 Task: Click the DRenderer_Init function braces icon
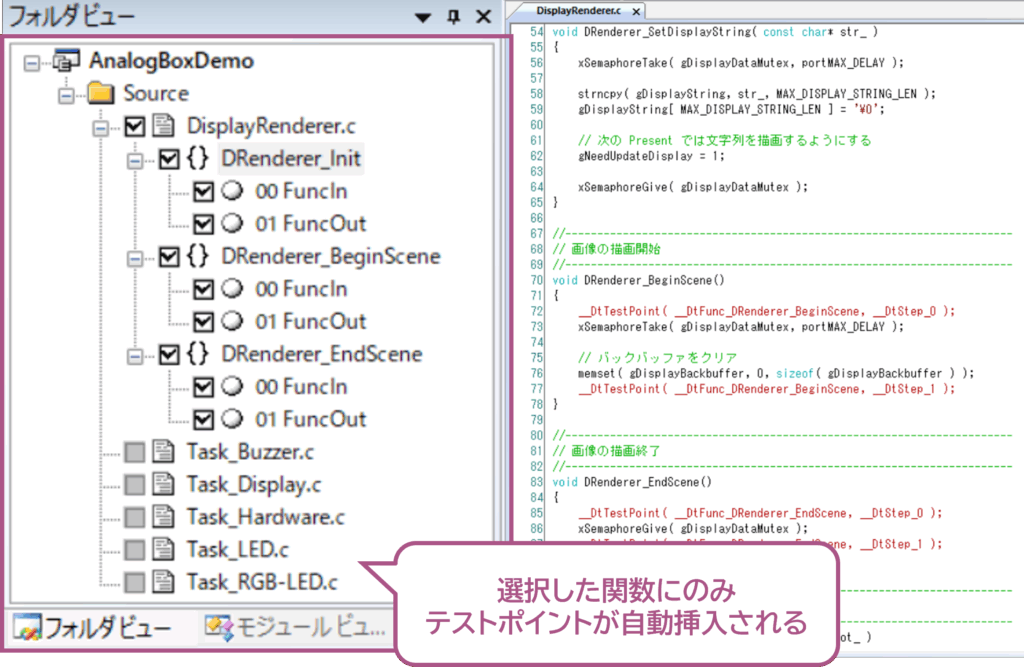[198, 159]
